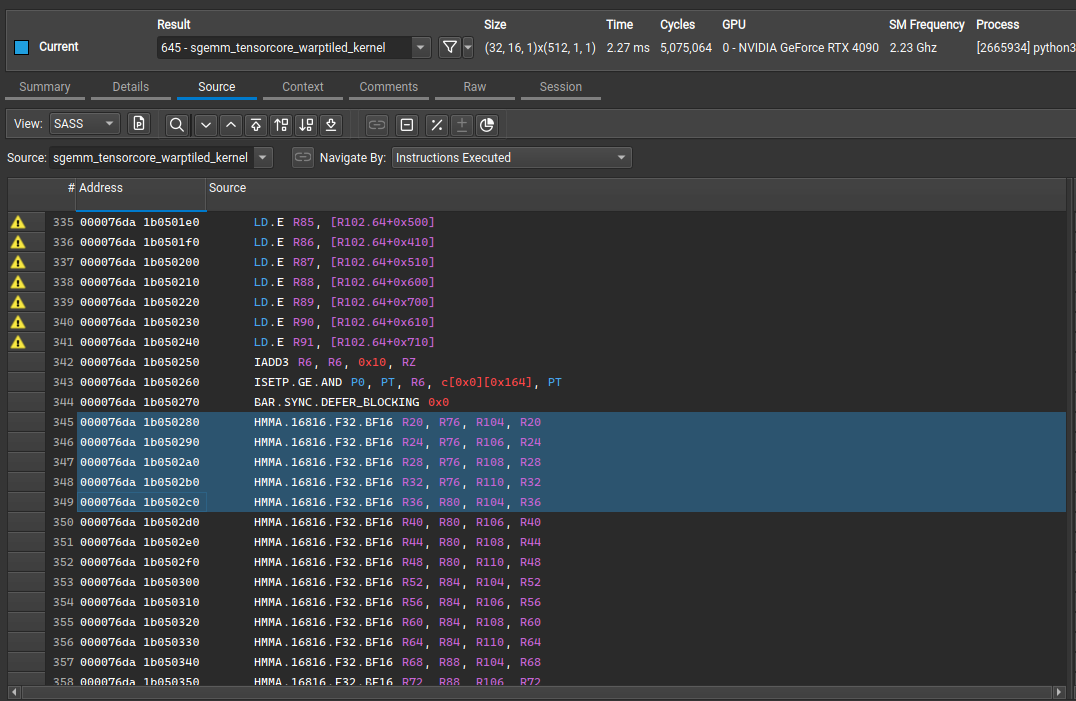The image size is (1076, 701).
Task: Expand the Result kernel selection dropdown
Action: (x=421, y=48)
